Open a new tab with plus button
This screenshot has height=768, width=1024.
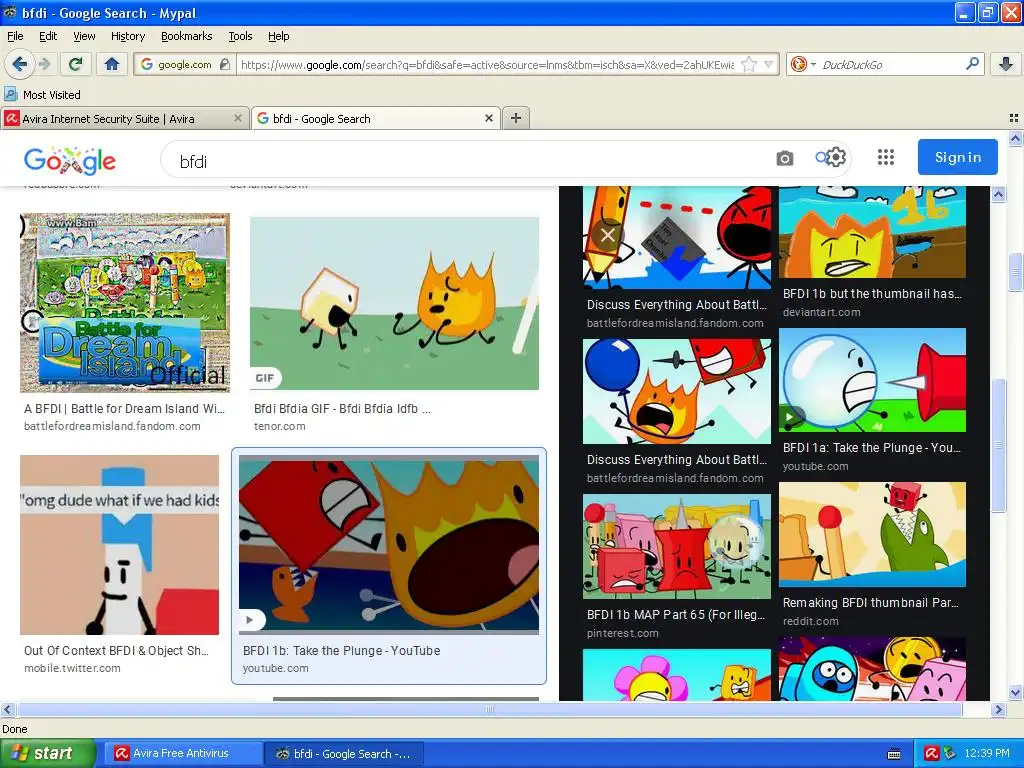click(x=516, y=118)
